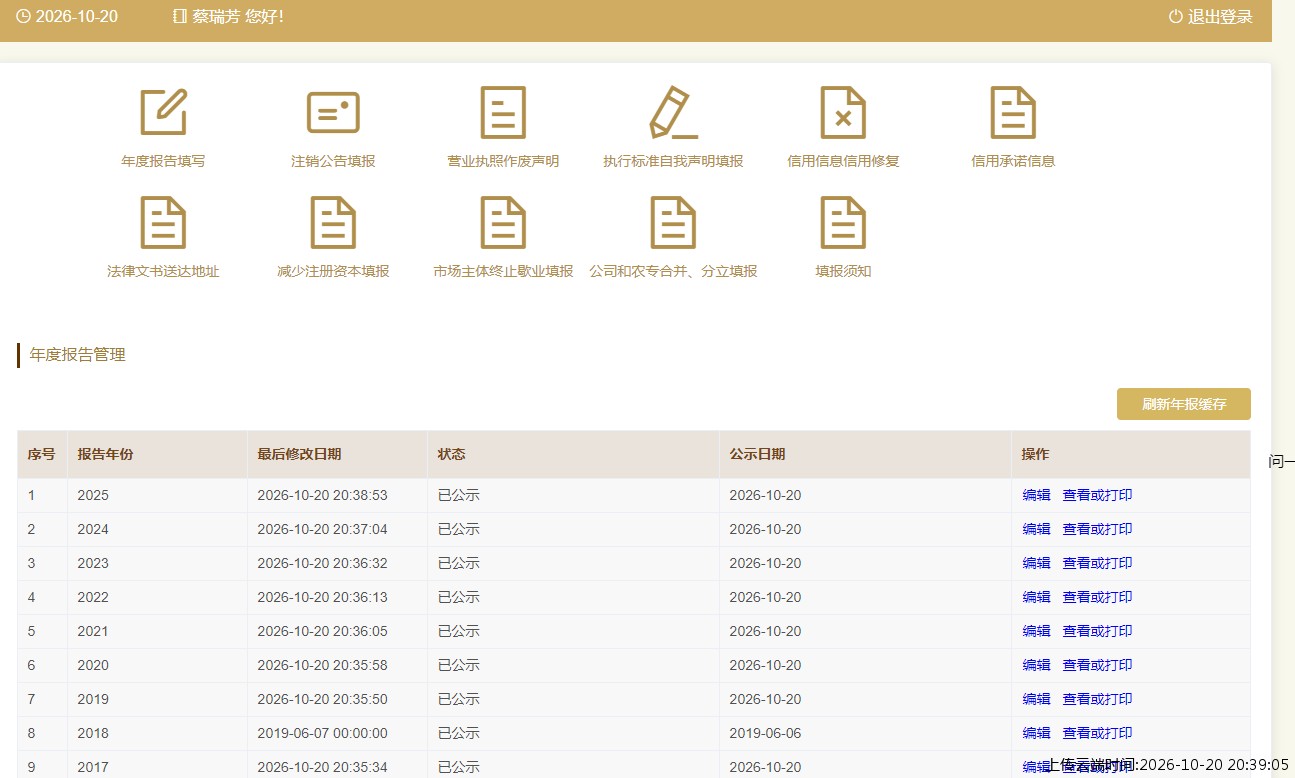Screen dimensions: 1295x778
Task: Open the 执行标准自我声明填报 pencil icon
Action: click(x=673, y=112)
